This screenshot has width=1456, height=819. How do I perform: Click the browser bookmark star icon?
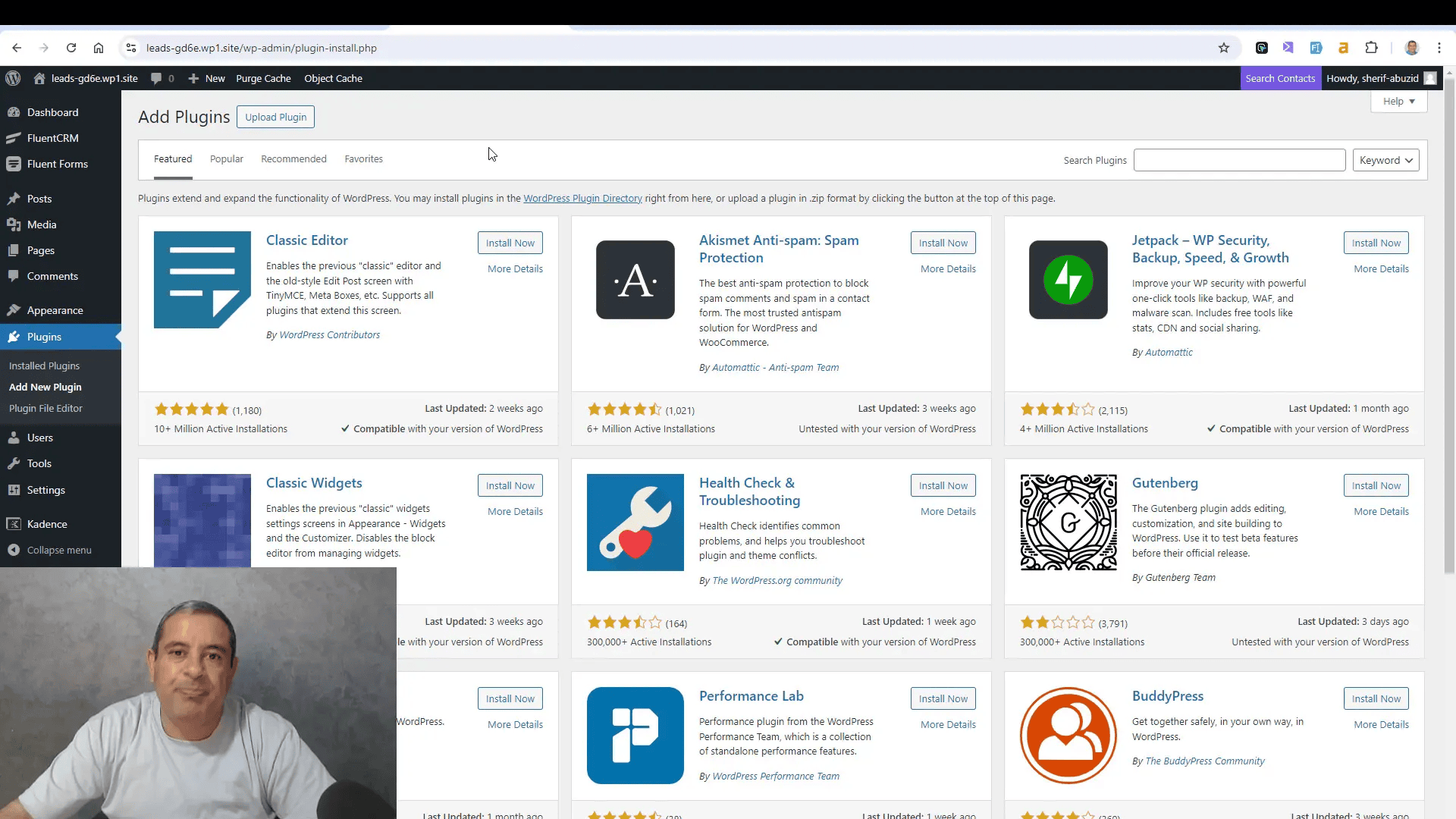tap(1224, 47)
